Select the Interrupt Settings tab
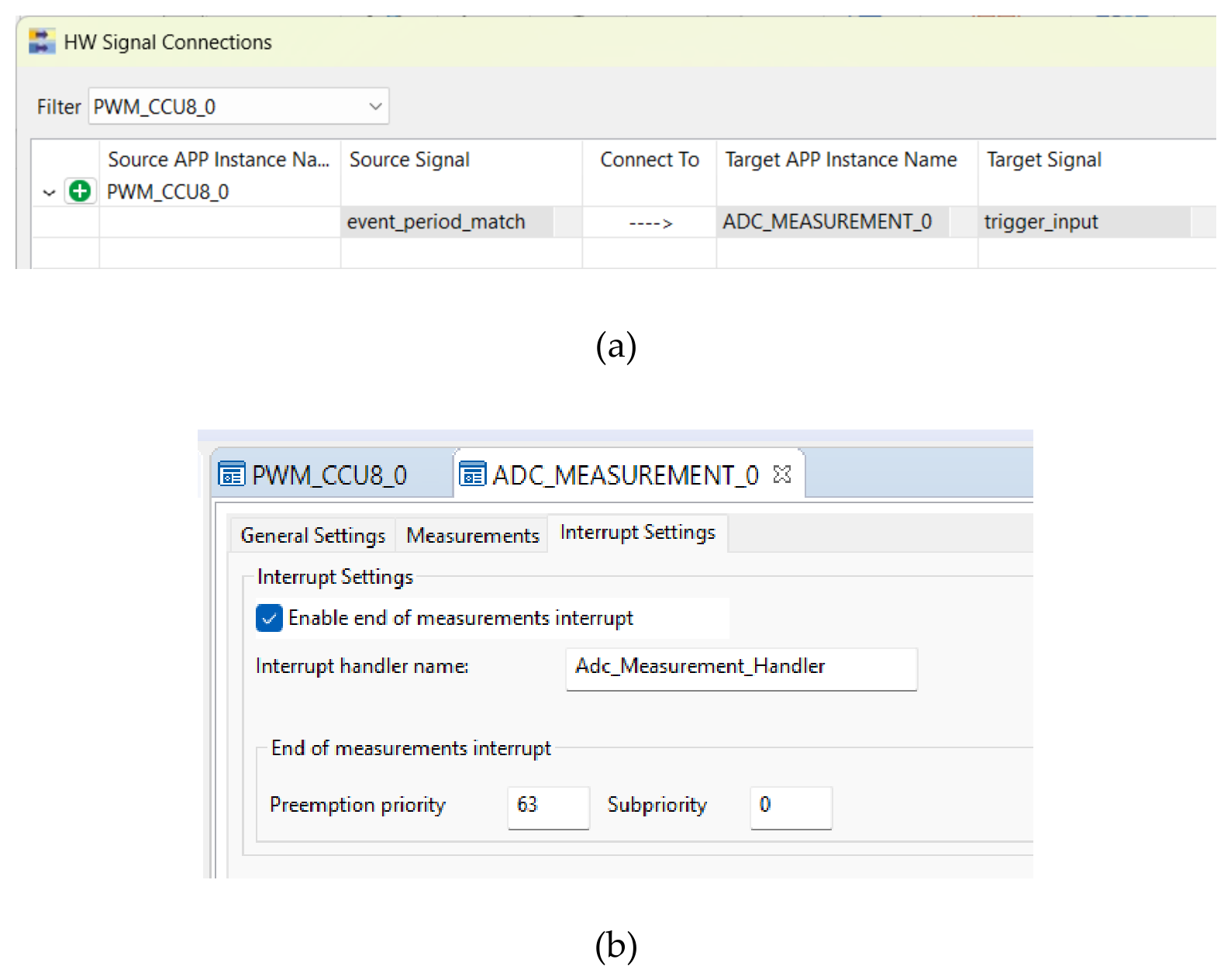The width and height of the screenshot is (1231, 980). 638,533
